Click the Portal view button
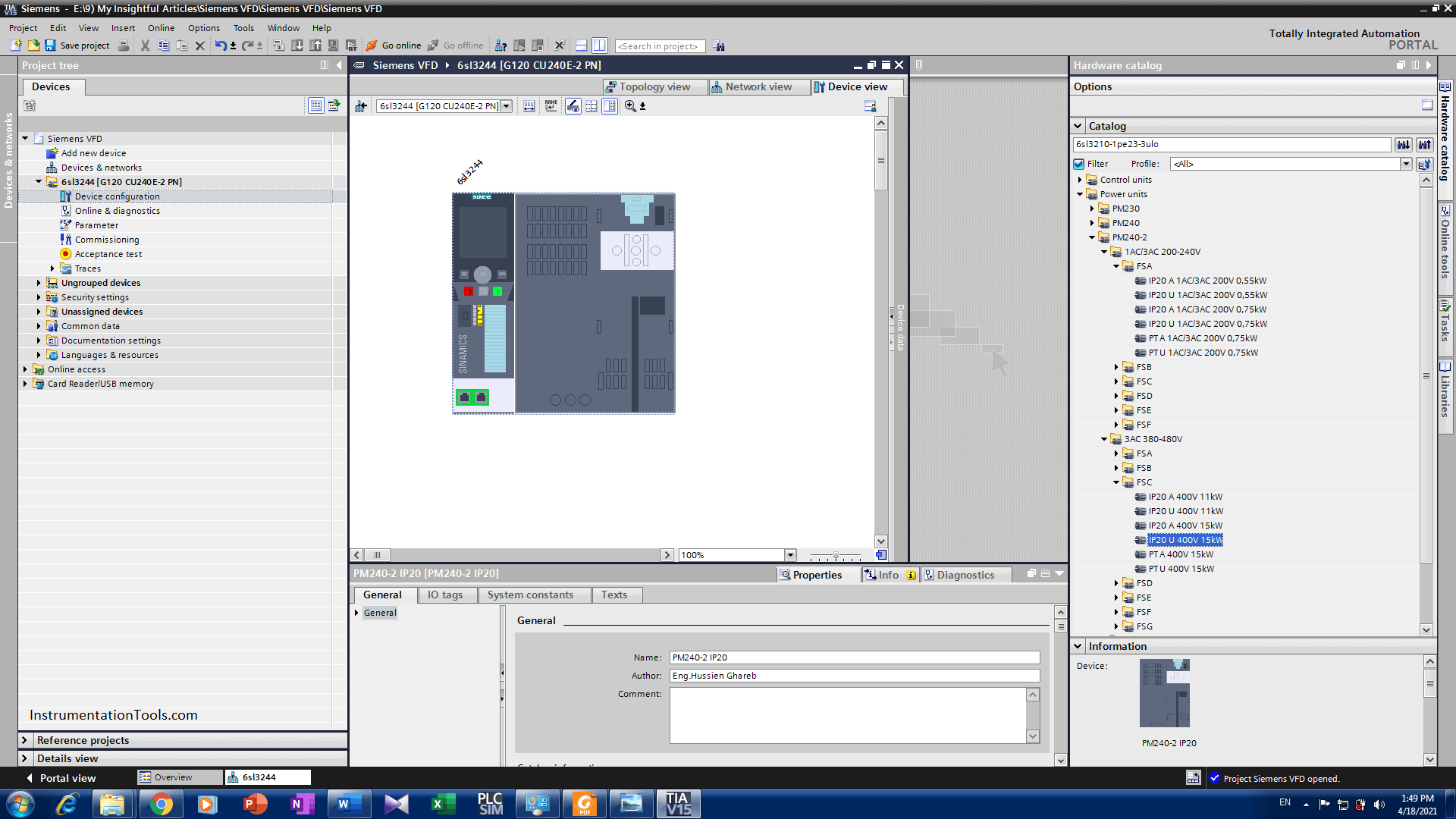This screenshot has width=1456, height=819. coord(61,778)
